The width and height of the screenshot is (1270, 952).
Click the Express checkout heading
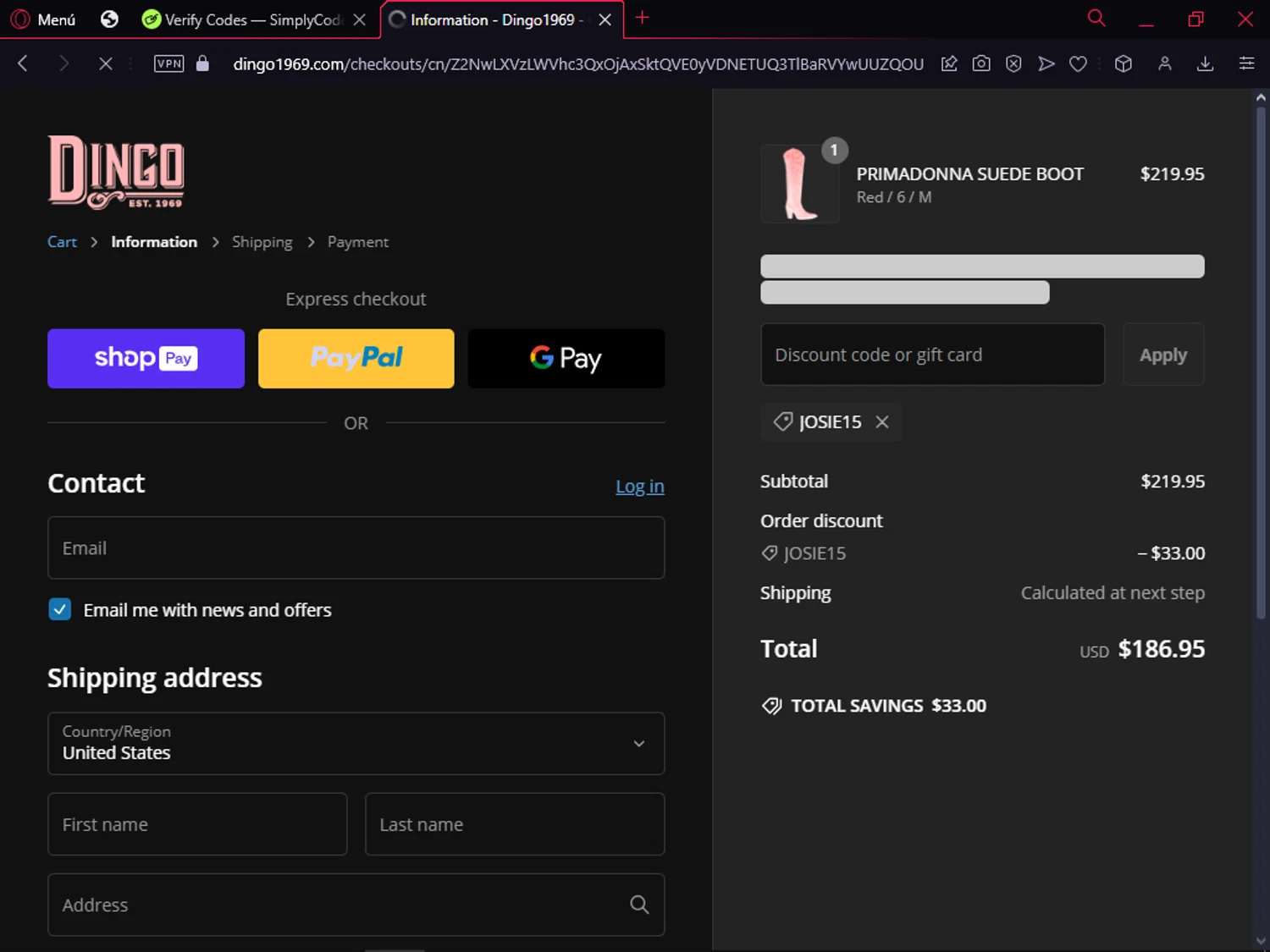tap(356, 300)
